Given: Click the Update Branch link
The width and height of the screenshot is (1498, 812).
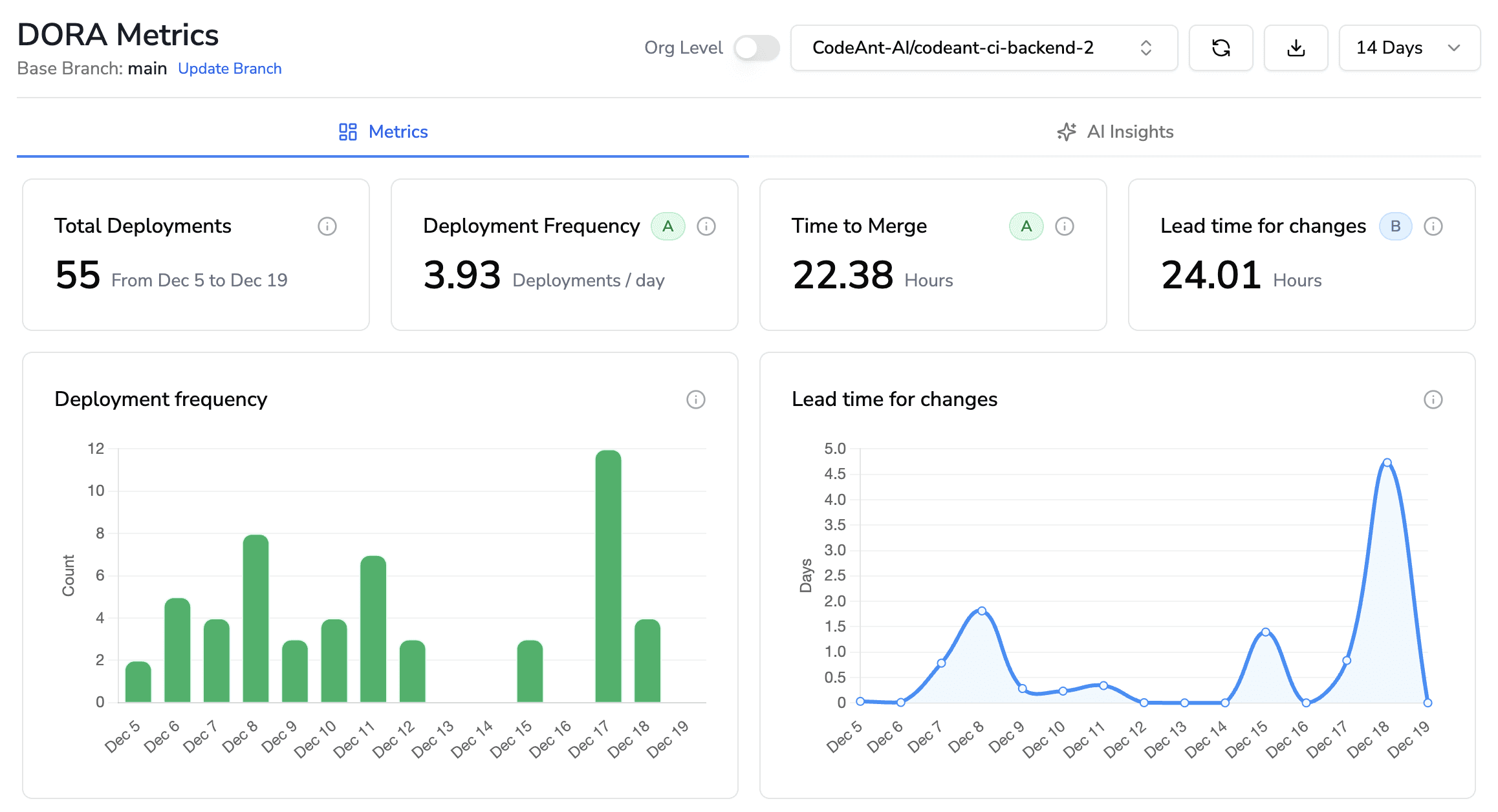Looking at the screenshot, I should pos(230,69).
